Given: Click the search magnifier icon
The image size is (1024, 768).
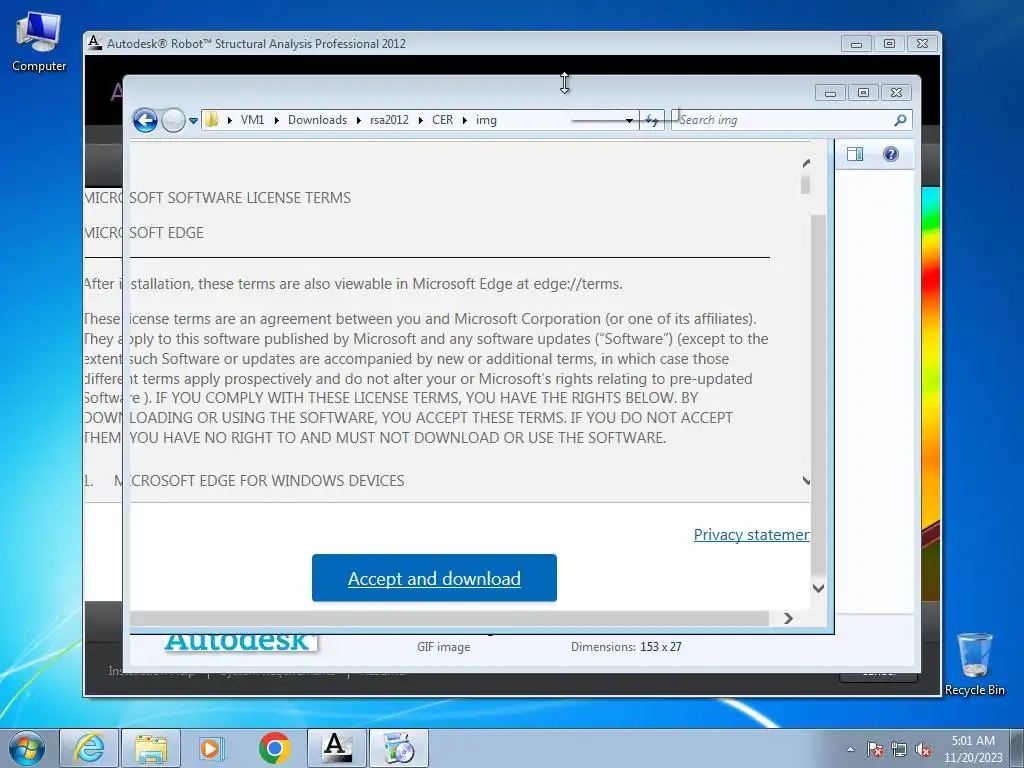Looking at the screenshot, I should coord(901,120).
